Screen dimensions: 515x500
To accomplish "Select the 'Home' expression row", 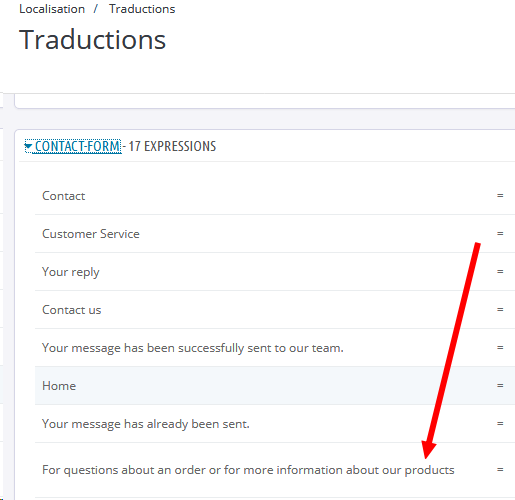I will tap(275, 386).
